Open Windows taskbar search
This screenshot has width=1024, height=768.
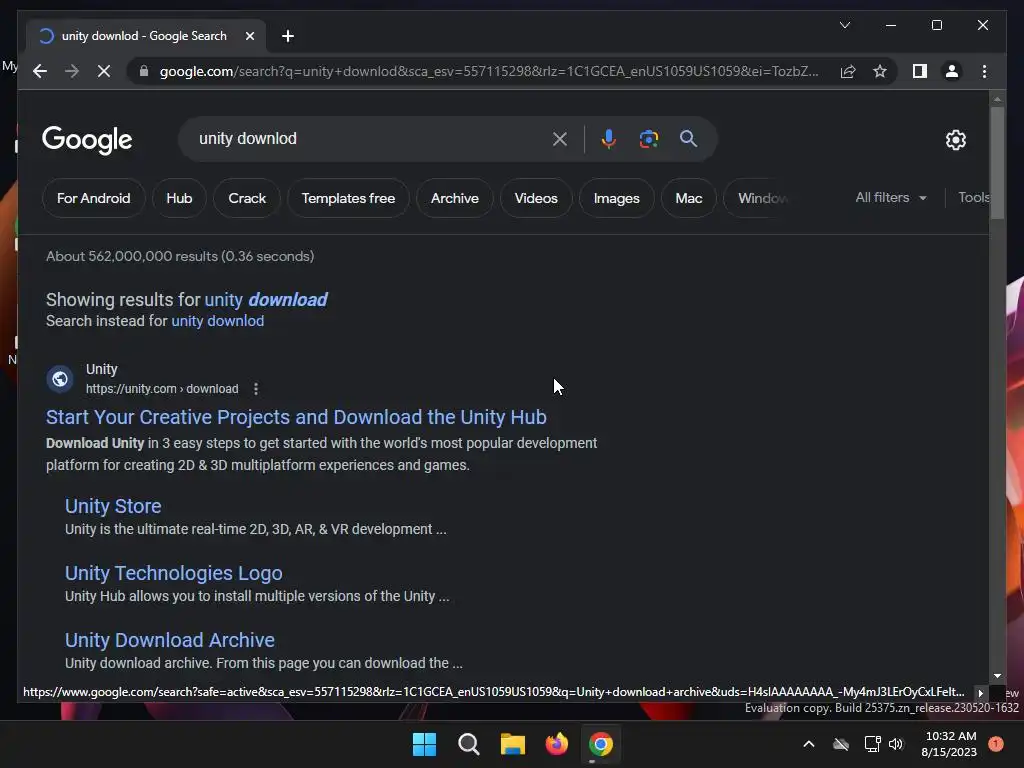(468, 744)
